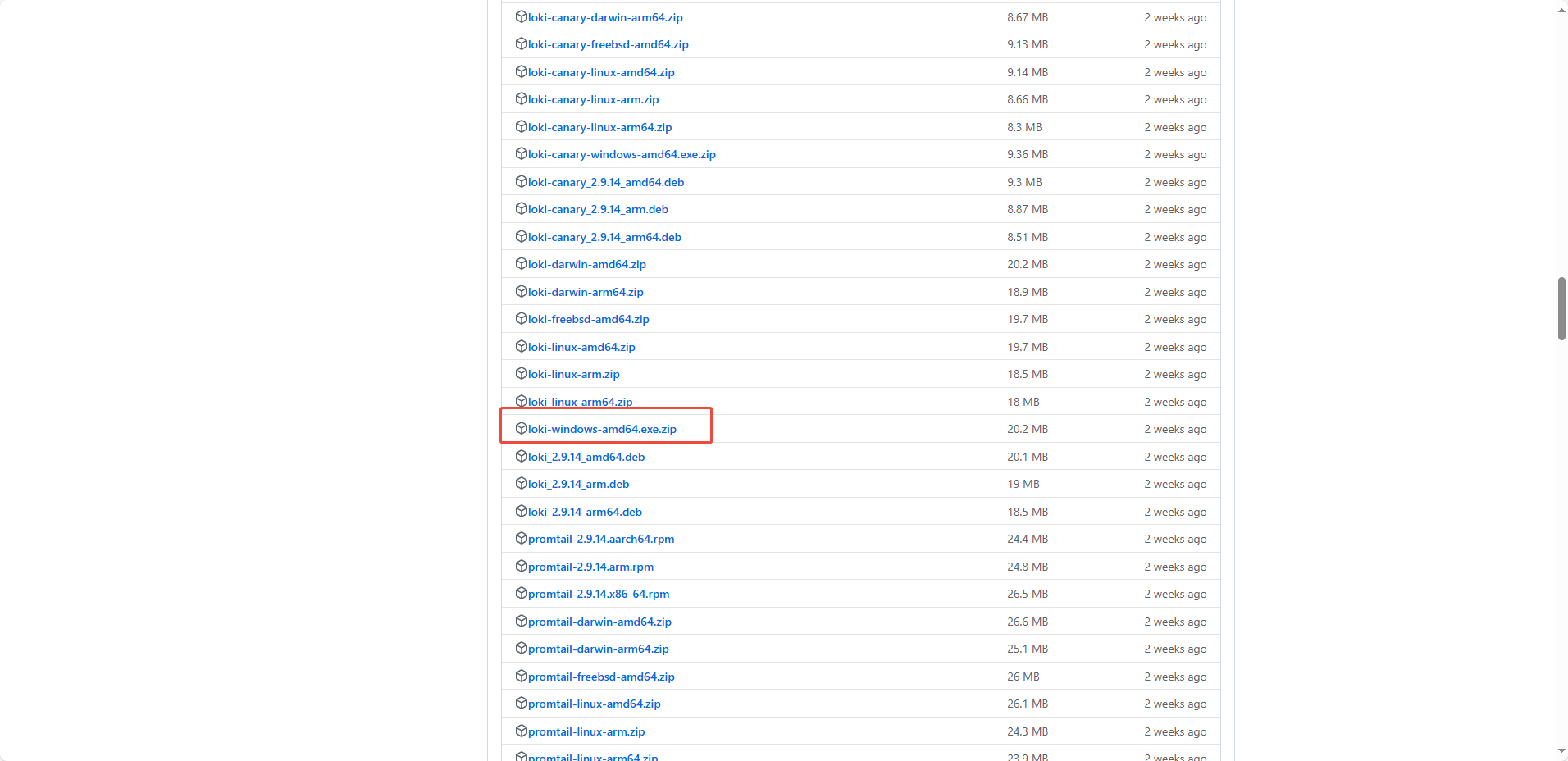
Task: Click package icon beside promtail-linux-amd64.zip
Action: click(x=521, y=704)
